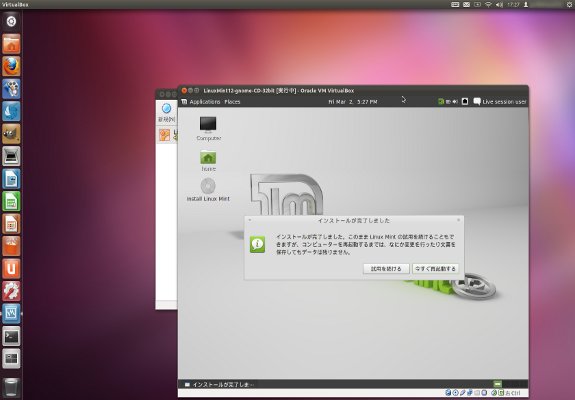The height and width of the screenshot is (400, 575).
Task: Select the VM entry in VirtualBox Manager list
Action: click(167, 135)
